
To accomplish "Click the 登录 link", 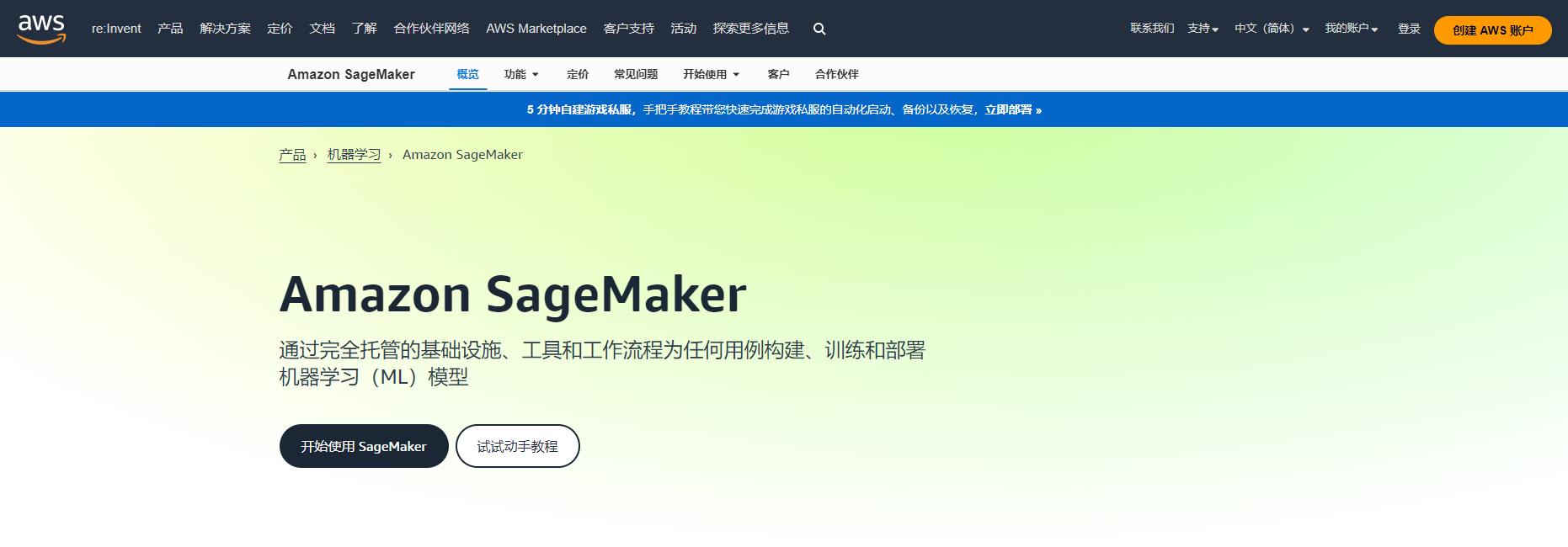I will pos(1409,29).
